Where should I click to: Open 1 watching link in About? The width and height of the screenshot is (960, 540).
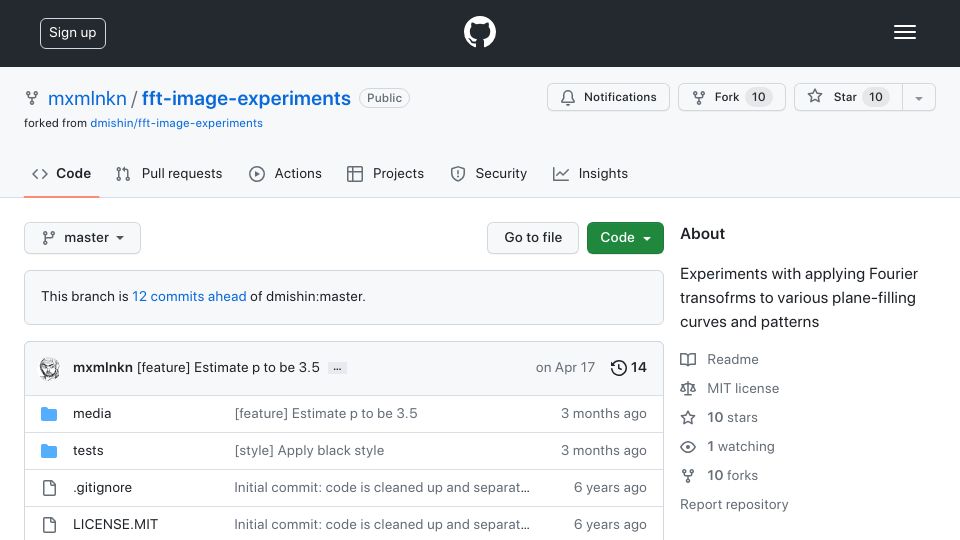click(727, 447)
